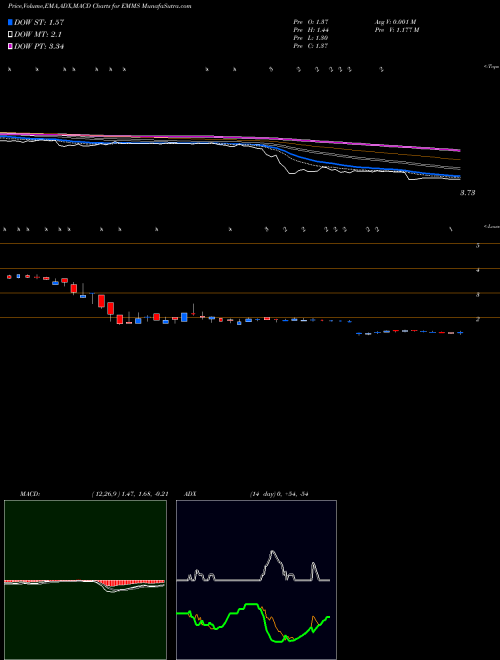Click the '<Lows' marker row label
The width and height of the screenshot is (500, 660).
491,226
